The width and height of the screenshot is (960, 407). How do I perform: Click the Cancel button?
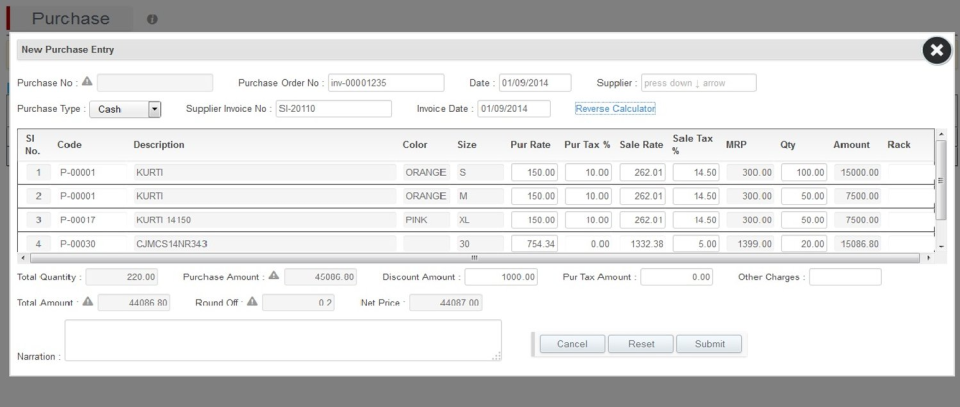coord(572,344)
